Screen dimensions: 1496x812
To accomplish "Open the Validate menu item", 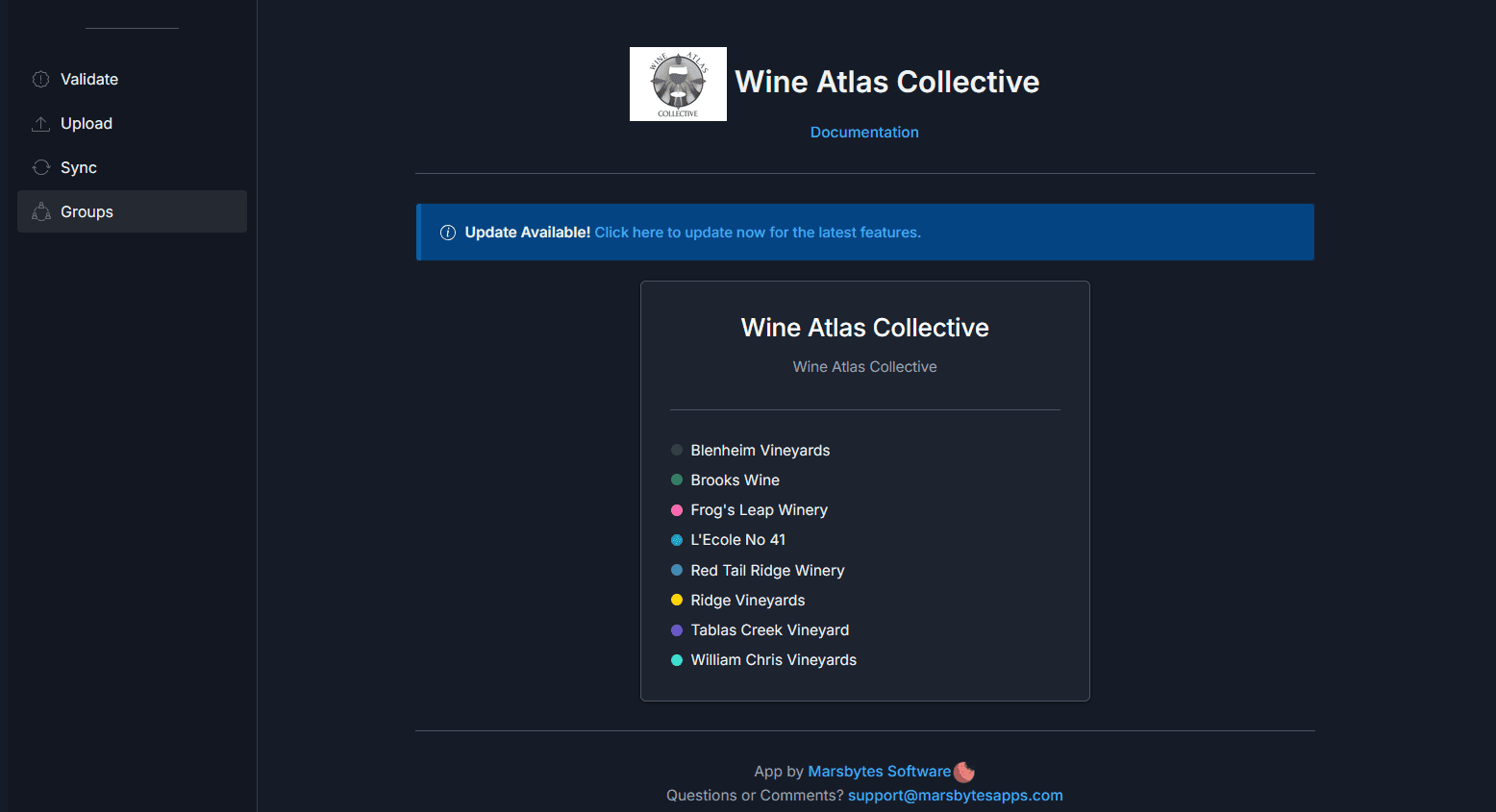I will (x=89, y=80).
